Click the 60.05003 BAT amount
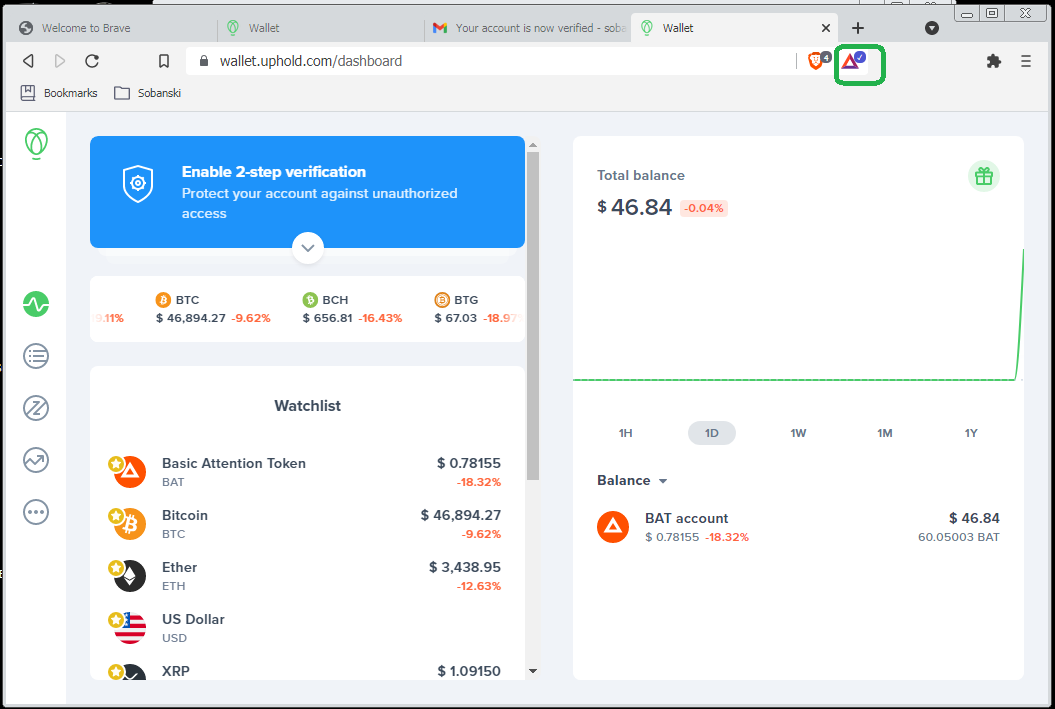Screen dimensions: 1055x709 (959, 537)
